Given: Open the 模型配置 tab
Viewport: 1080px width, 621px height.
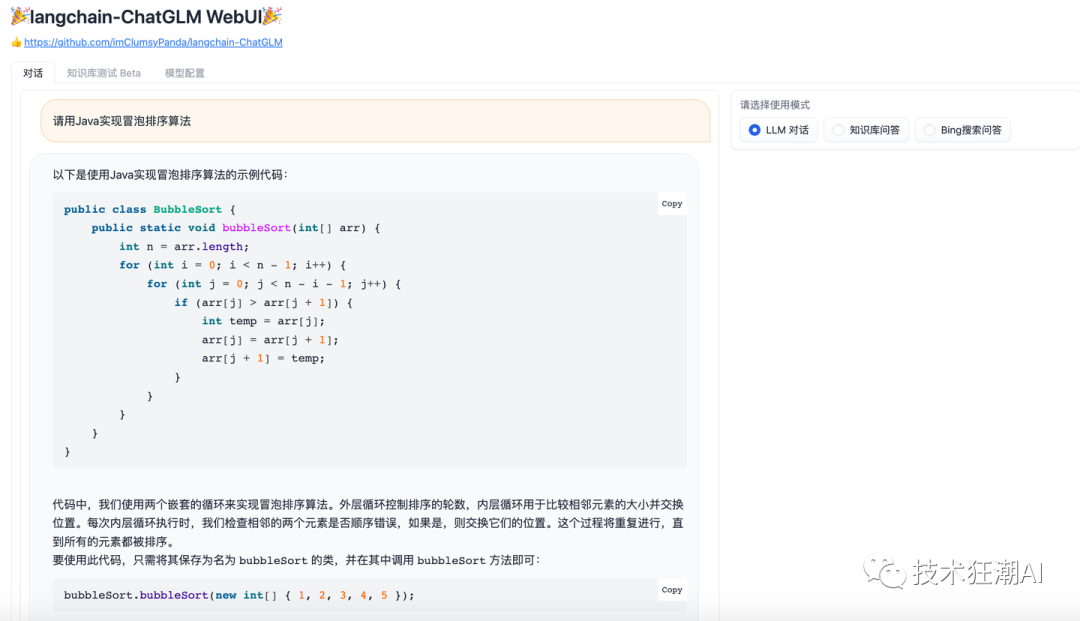Looking at the screenshot, I should coord(185,73).
